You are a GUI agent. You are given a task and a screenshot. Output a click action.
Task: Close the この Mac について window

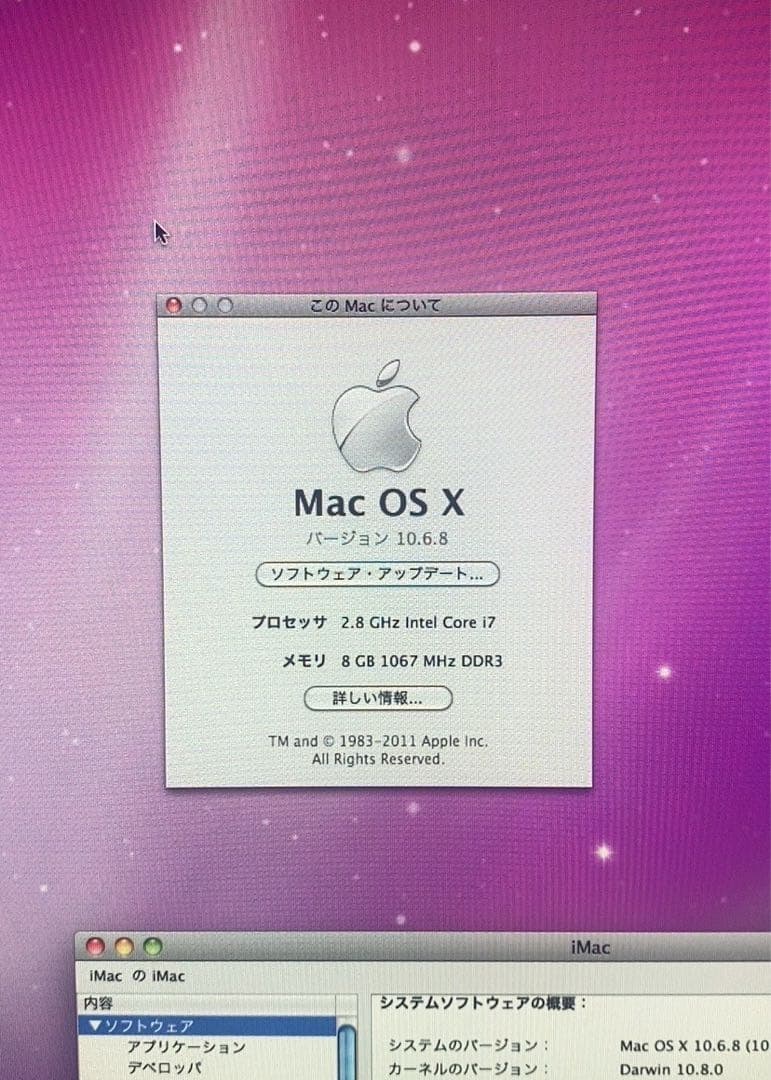174,305
